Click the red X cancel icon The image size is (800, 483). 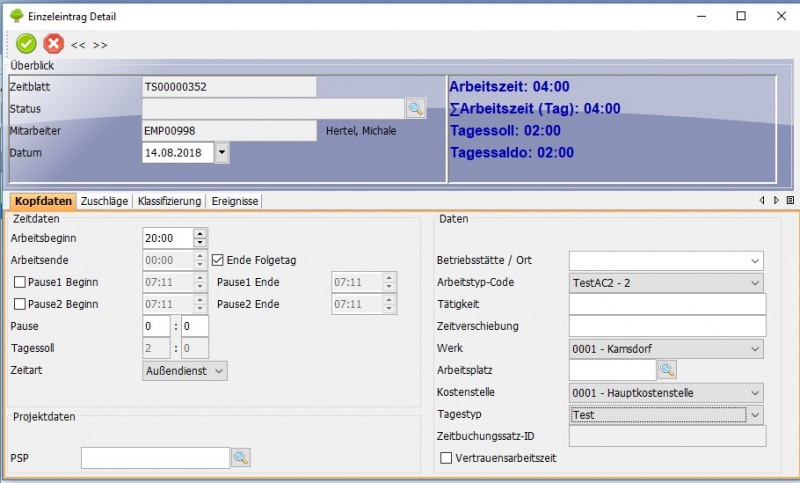tap(53, 43)
